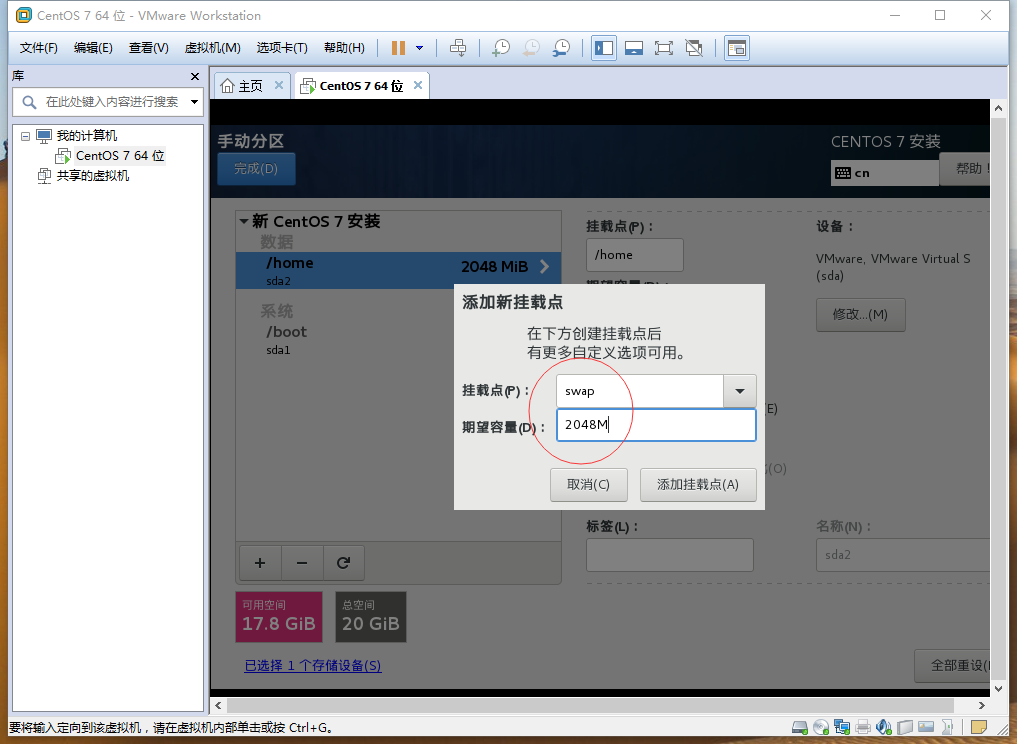Open the mount point dropdown arrow
Viewport: 1017px width, 744px height.
(x=740, y=391)
